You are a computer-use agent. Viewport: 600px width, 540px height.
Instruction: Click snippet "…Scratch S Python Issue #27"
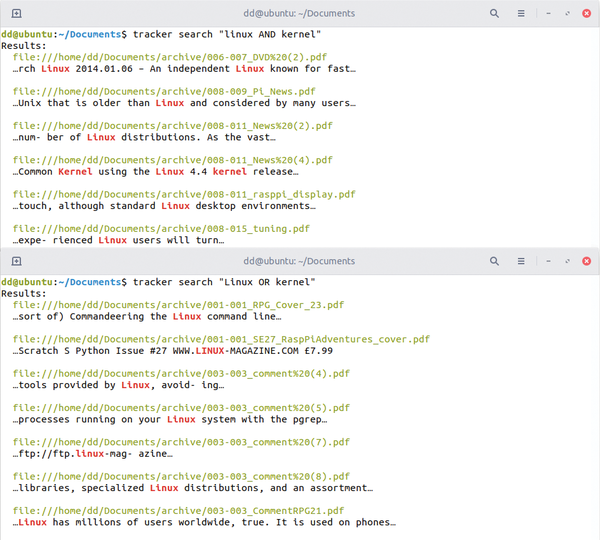tap(173, 351)
